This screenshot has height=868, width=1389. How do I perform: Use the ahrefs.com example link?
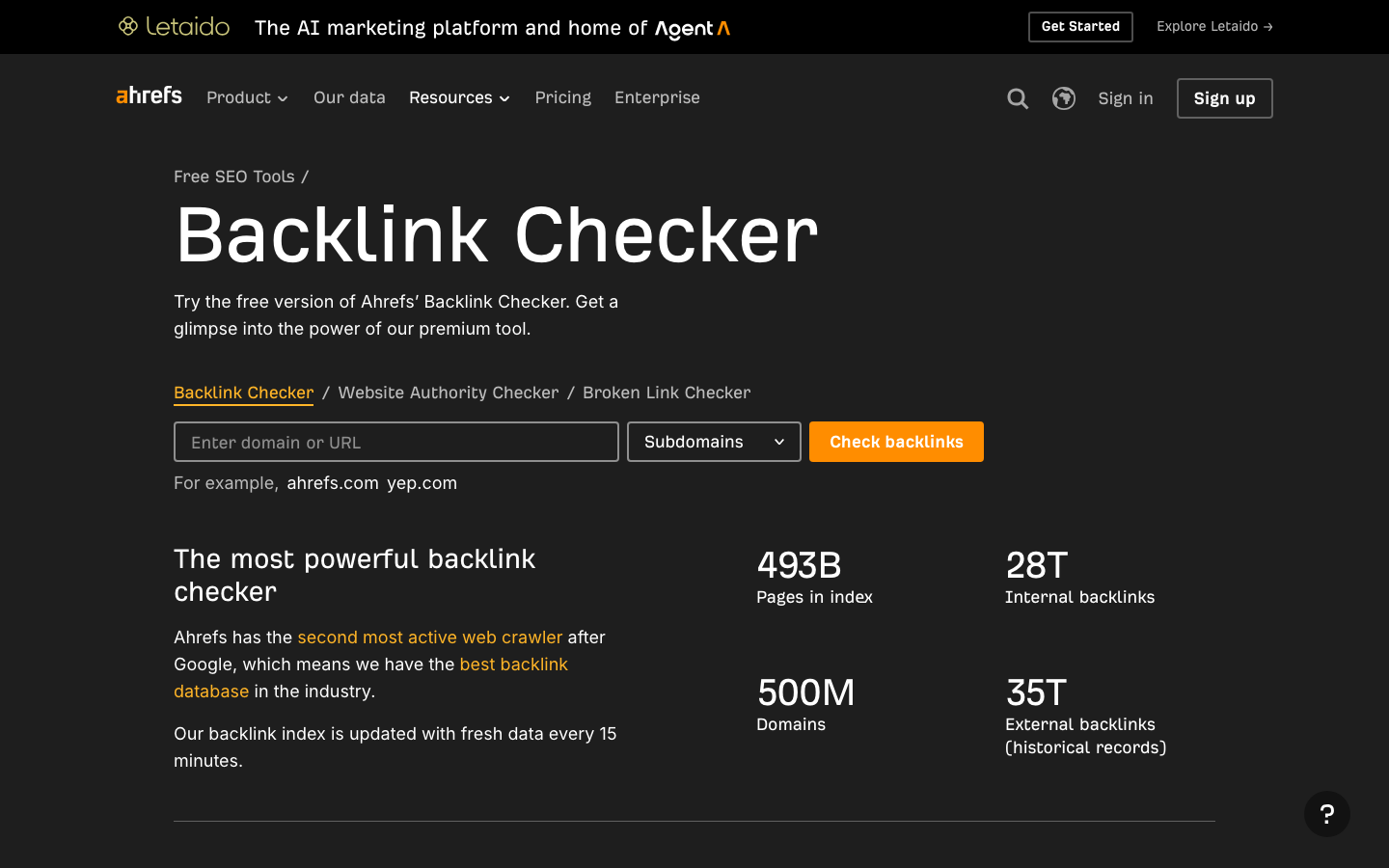pyautogui.click(x=333, y=483)
